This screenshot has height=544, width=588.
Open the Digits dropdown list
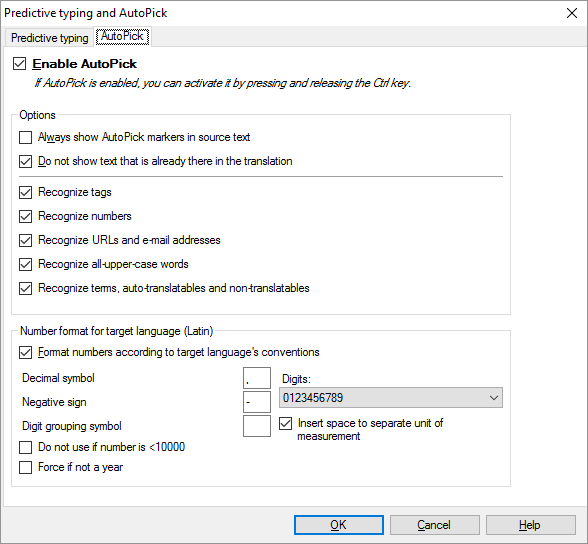click(x=391, y=398)
